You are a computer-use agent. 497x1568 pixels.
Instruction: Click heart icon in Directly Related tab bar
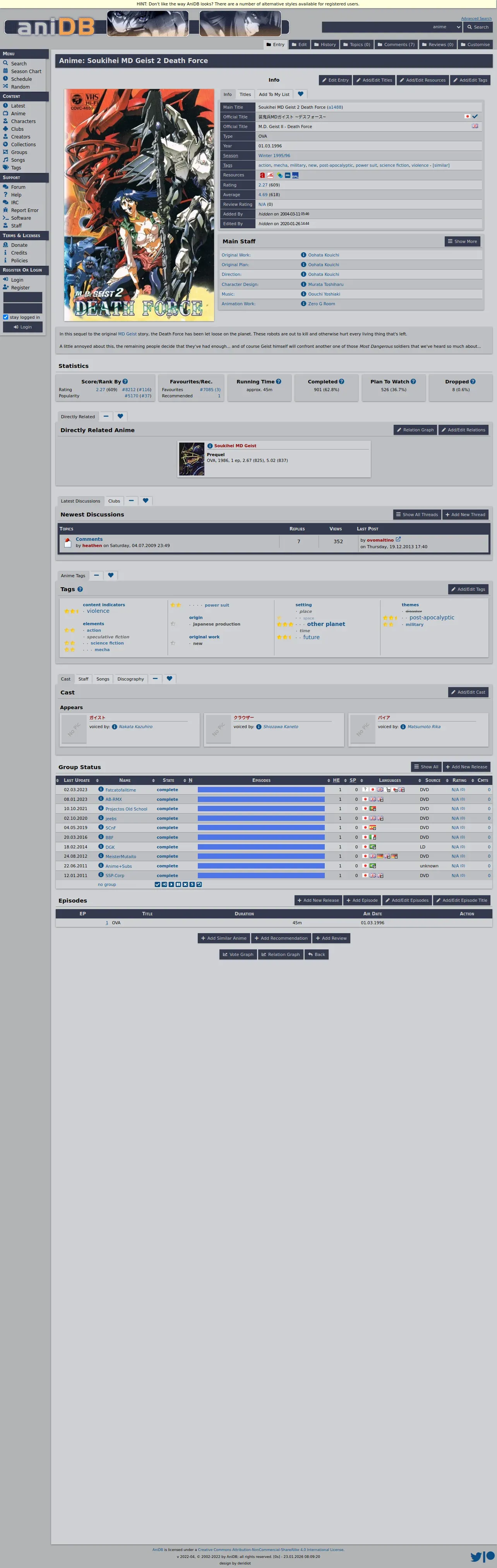point(120,416)
